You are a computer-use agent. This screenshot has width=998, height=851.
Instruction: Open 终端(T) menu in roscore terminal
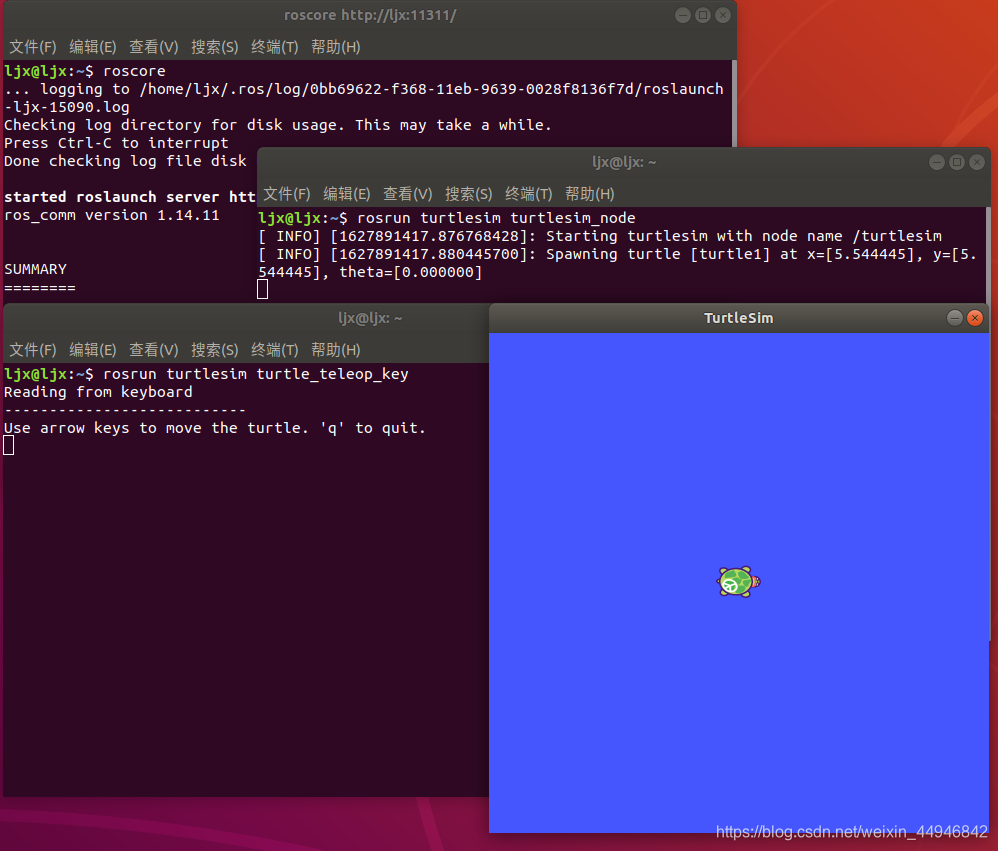pyautogui.click(x=274, y=47)
